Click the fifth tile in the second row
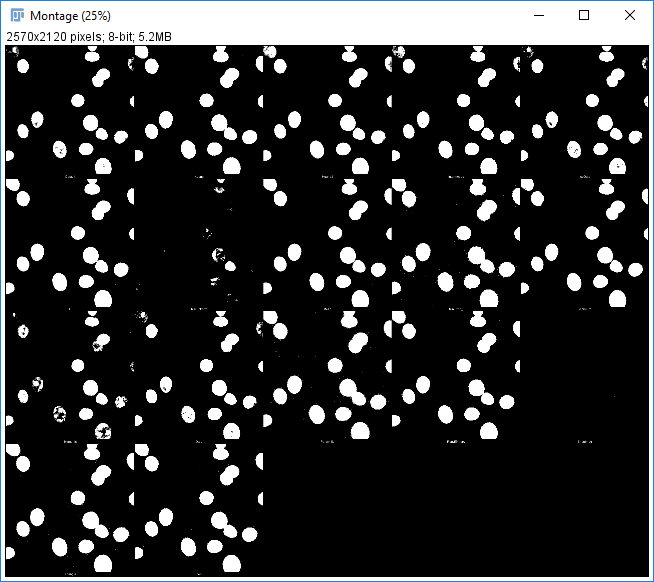This screenshot has width=654, height=582. pos(584,243)
